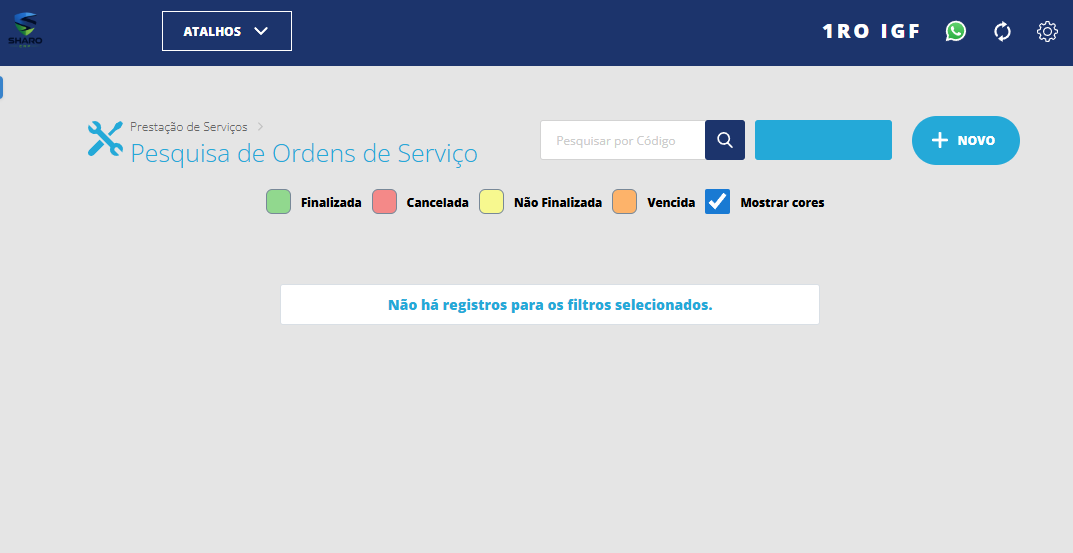The width and height of the screenshot is (1073, 553).
Task: Select the yellow Não Finalizada swatch
Action: tap(491, 202)
